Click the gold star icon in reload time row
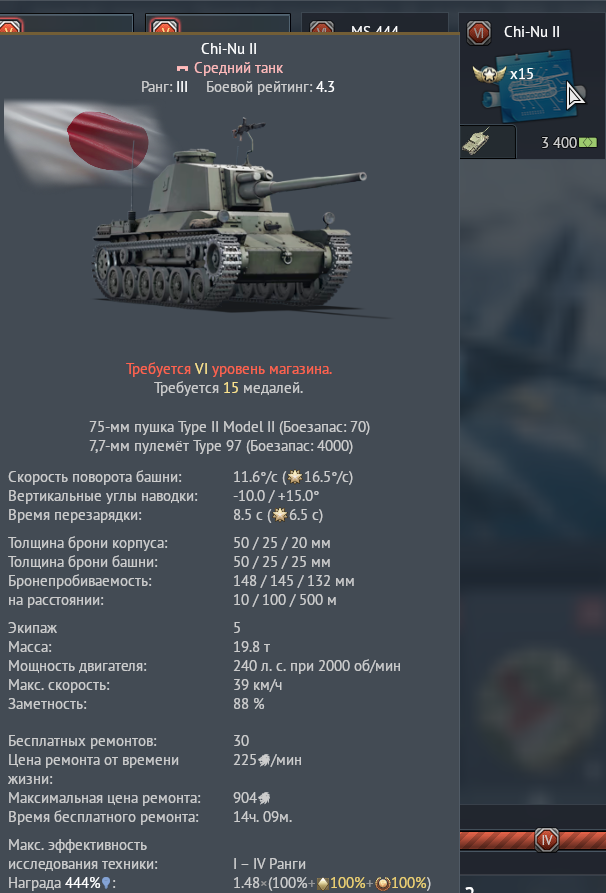 [x=280, y=515]
